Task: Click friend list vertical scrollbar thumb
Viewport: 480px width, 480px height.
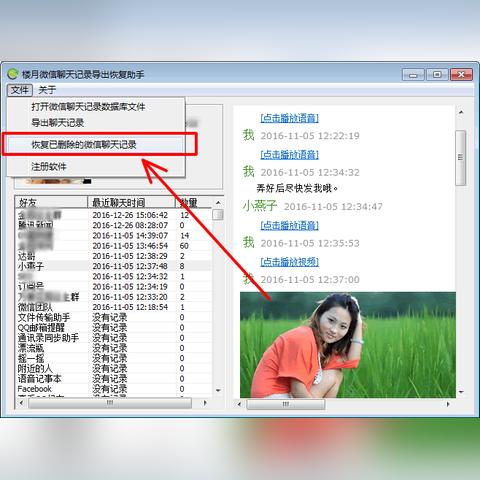Action: 218,215
